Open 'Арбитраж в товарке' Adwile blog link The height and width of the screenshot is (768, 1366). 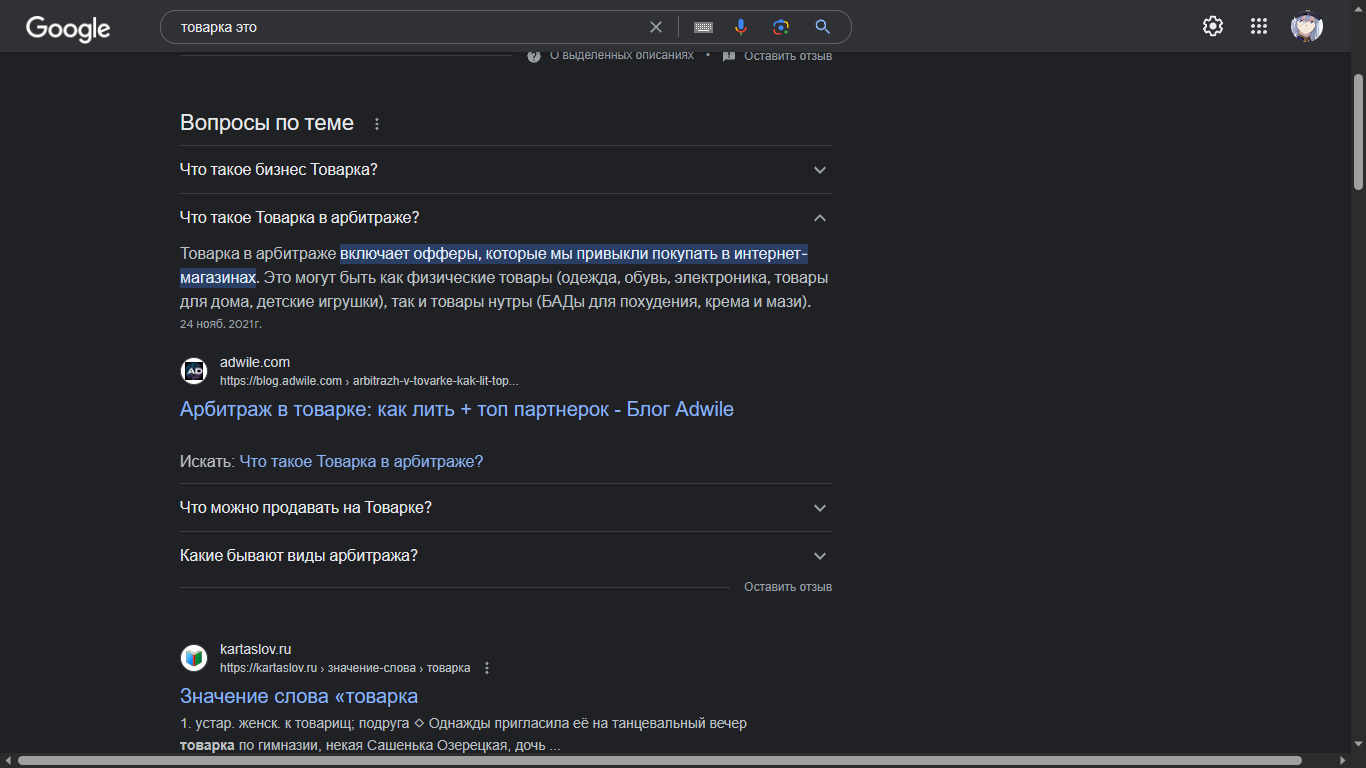coord(456,409)
